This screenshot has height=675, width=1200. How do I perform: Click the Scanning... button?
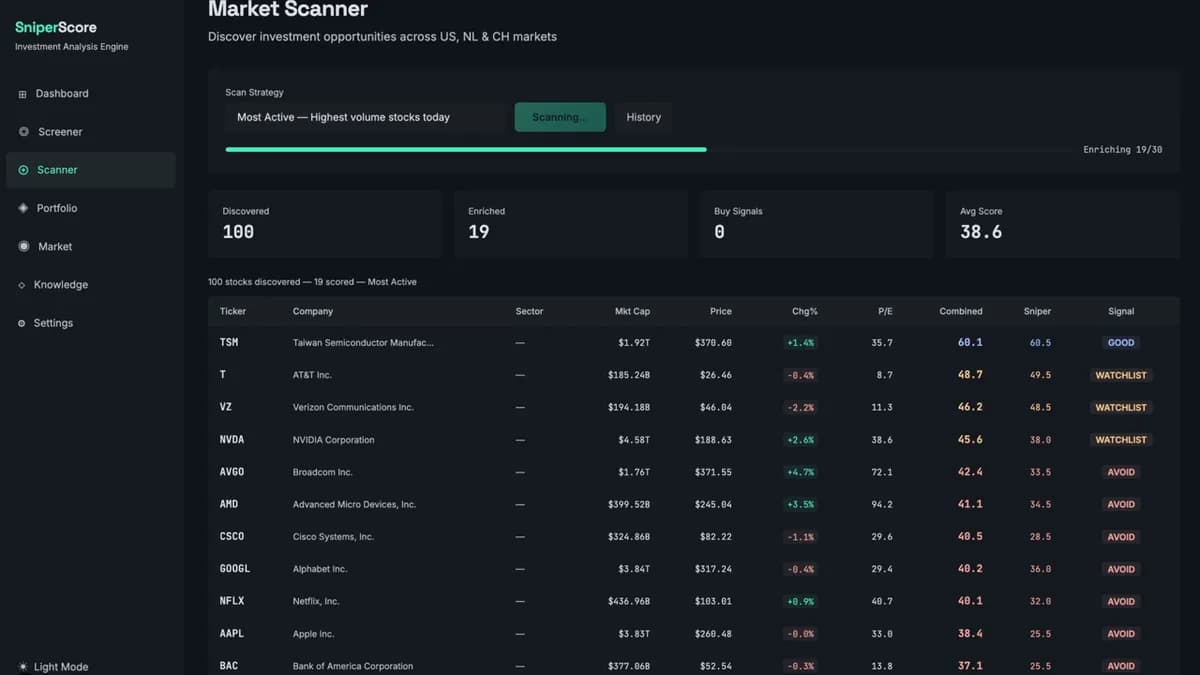[x=560, y=117]
